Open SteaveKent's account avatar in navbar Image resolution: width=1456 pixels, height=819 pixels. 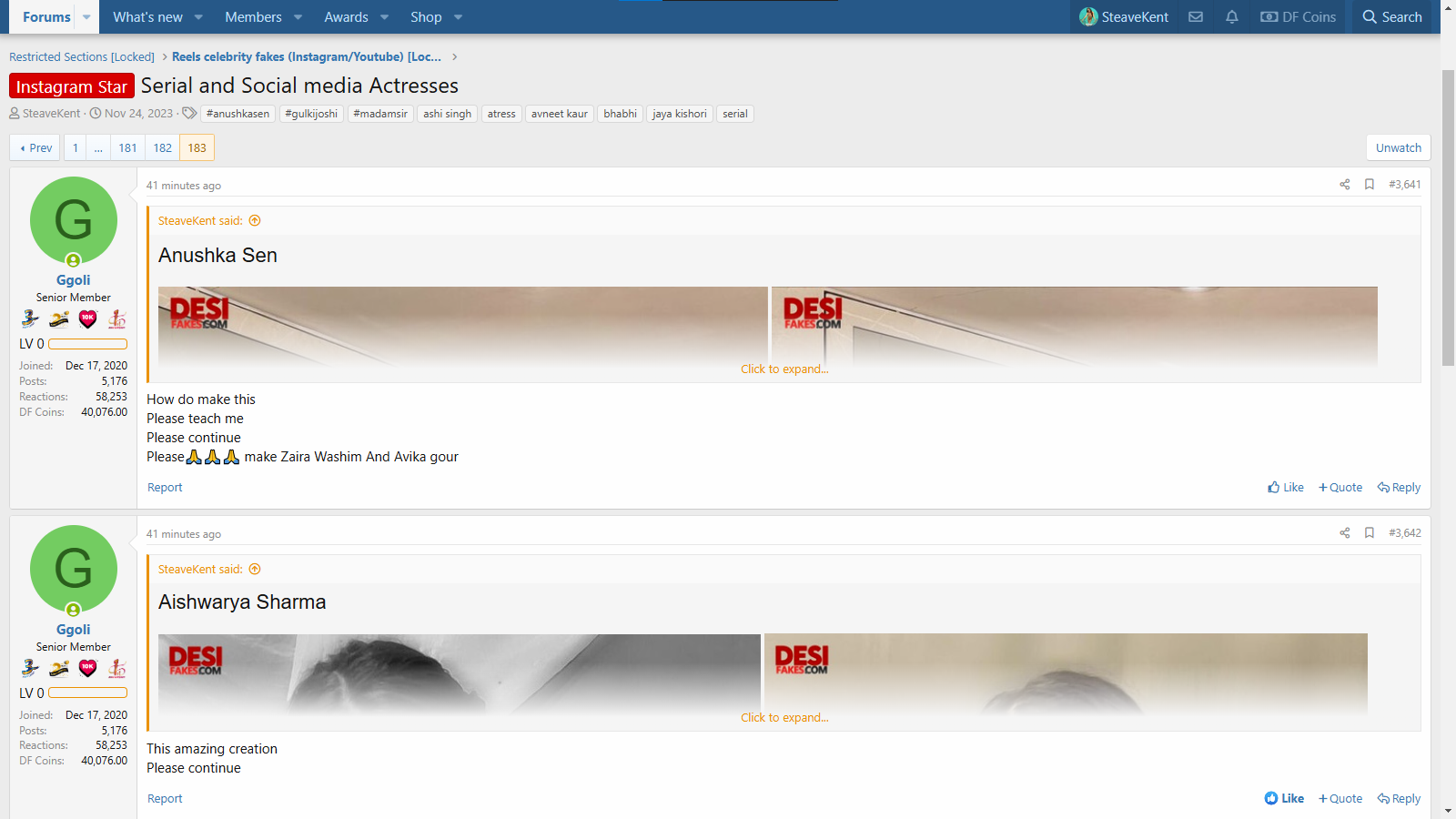coord(1088,17)
